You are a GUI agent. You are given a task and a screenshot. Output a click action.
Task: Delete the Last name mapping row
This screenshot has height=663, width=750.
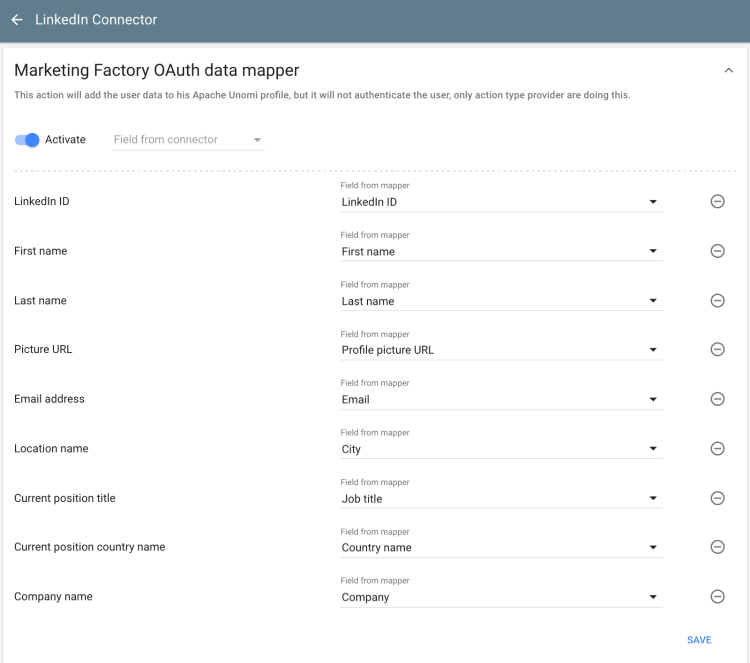[717, 300]
